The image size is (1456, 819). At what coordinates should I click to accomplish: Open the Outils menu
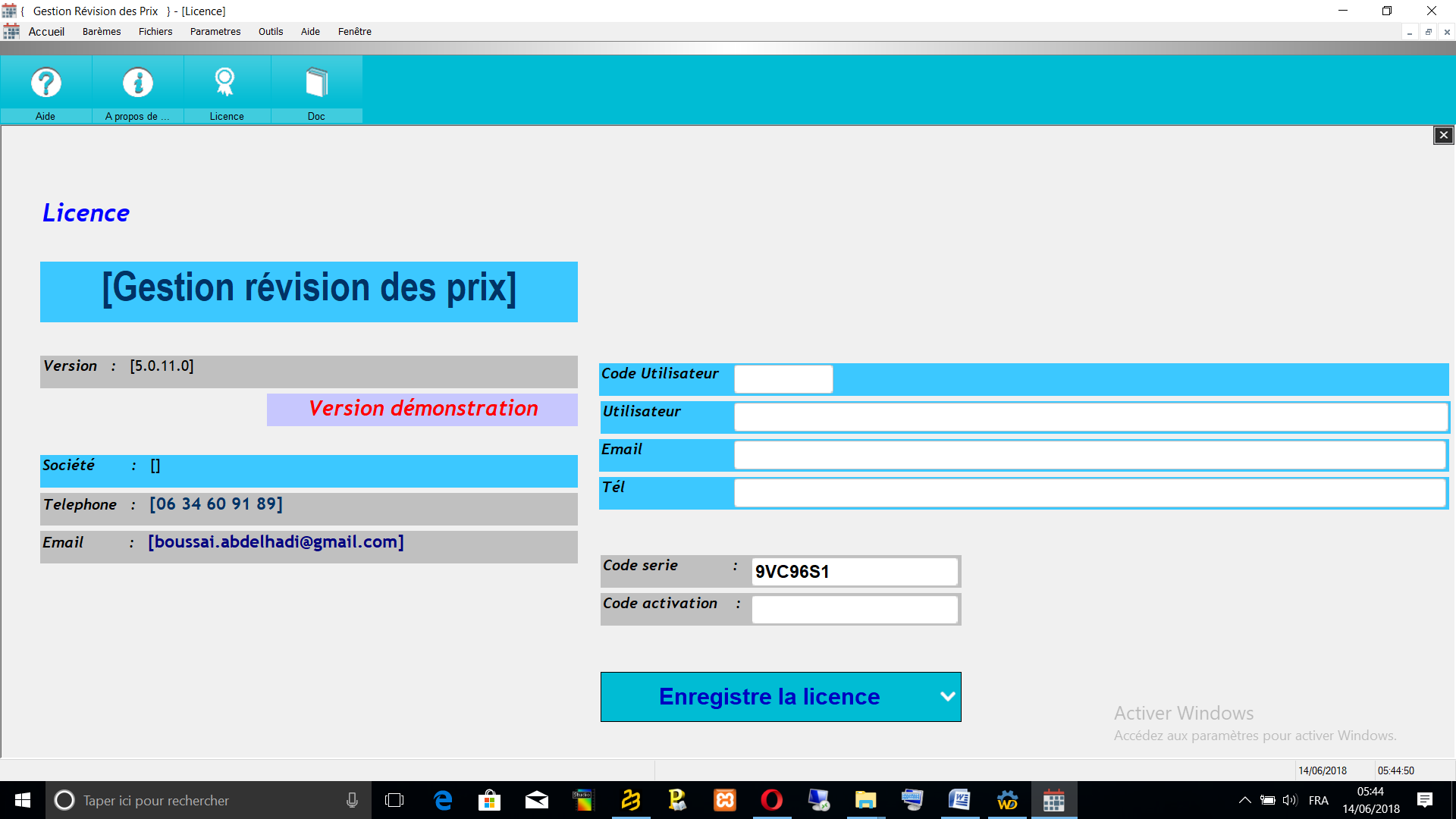(271, 32)
